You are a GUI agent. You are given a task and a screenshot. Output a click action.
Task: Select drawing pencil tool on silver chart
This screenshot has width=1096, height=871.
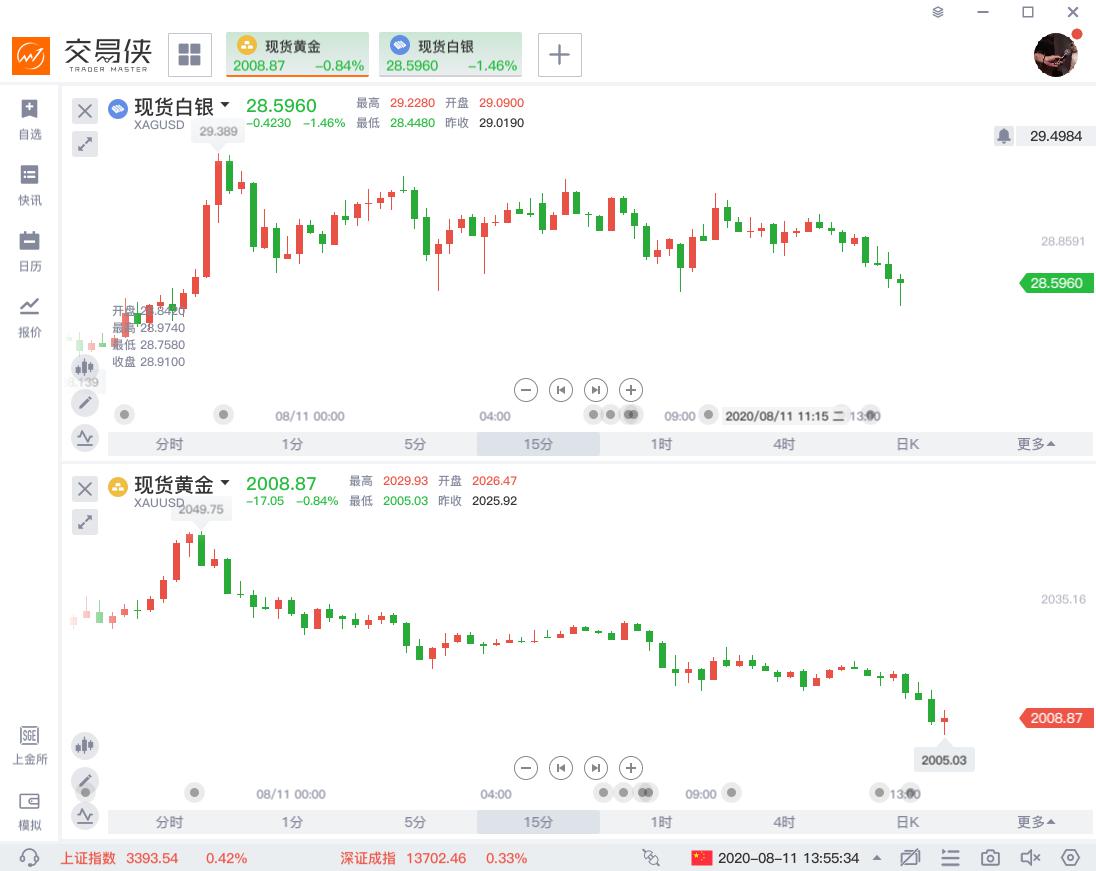[x=85, y=403]
